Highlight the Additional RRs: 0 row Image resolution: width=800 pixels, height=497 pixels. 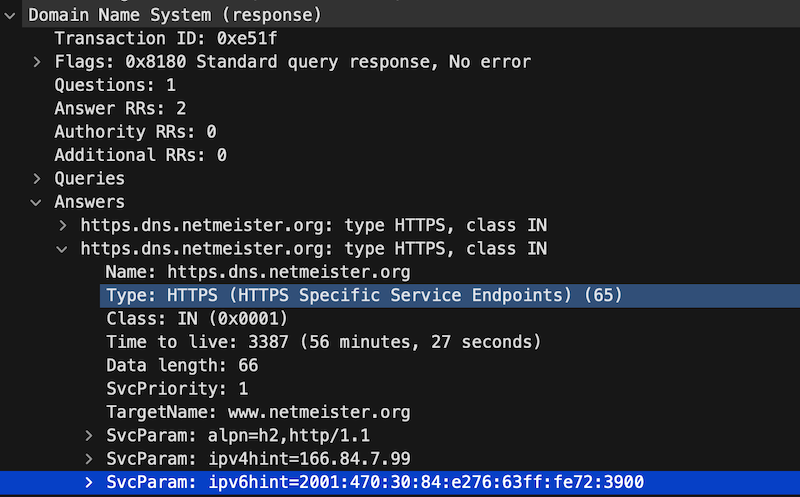140,155
